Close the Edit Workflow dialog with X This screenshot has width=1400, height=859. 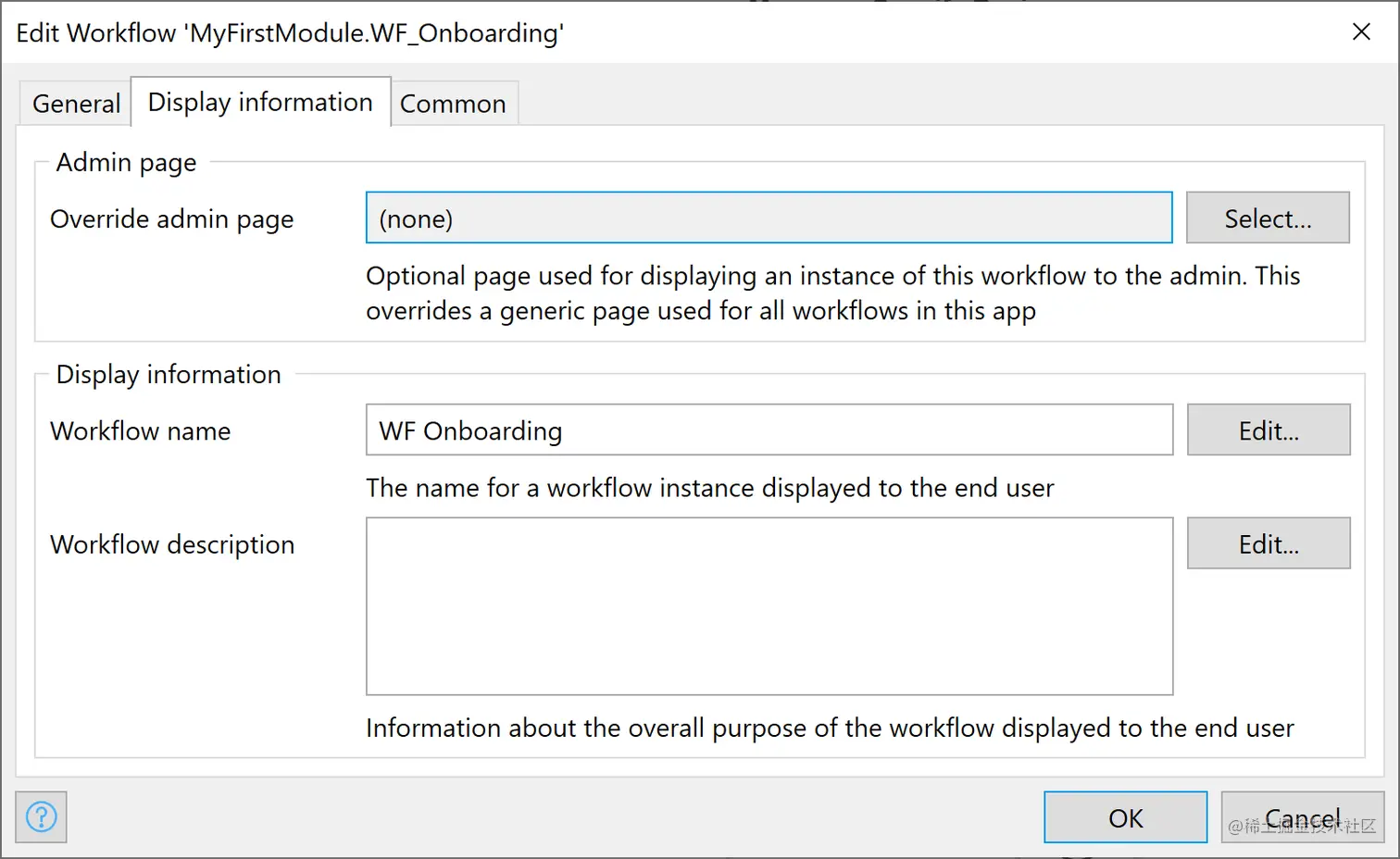[x=1361, y=32]
